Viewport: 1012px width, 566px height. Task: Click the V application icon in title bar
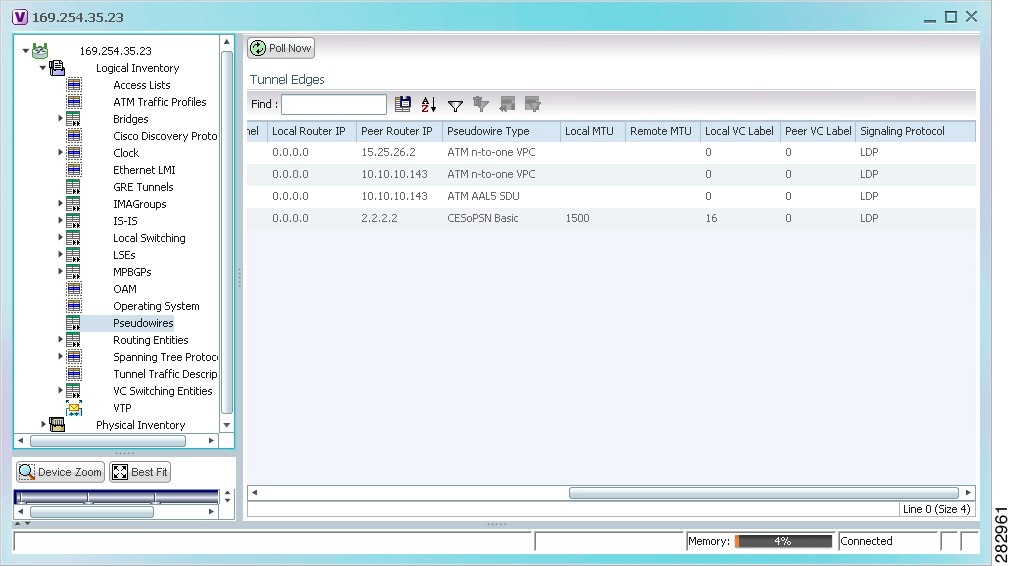point(20,17)
